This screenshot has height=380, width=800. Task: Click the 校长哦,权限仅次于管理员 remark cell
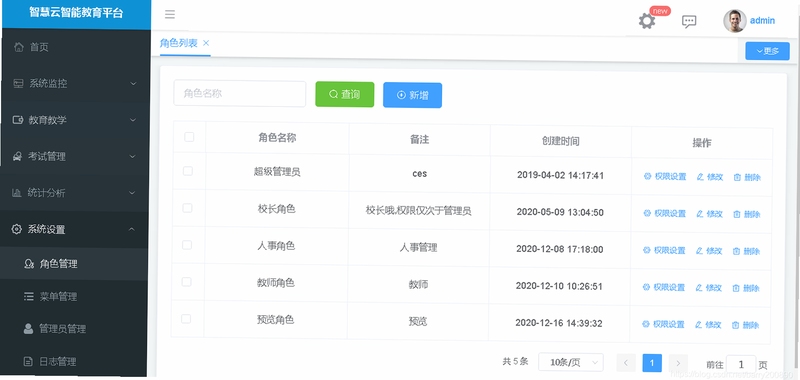point(418,211)
